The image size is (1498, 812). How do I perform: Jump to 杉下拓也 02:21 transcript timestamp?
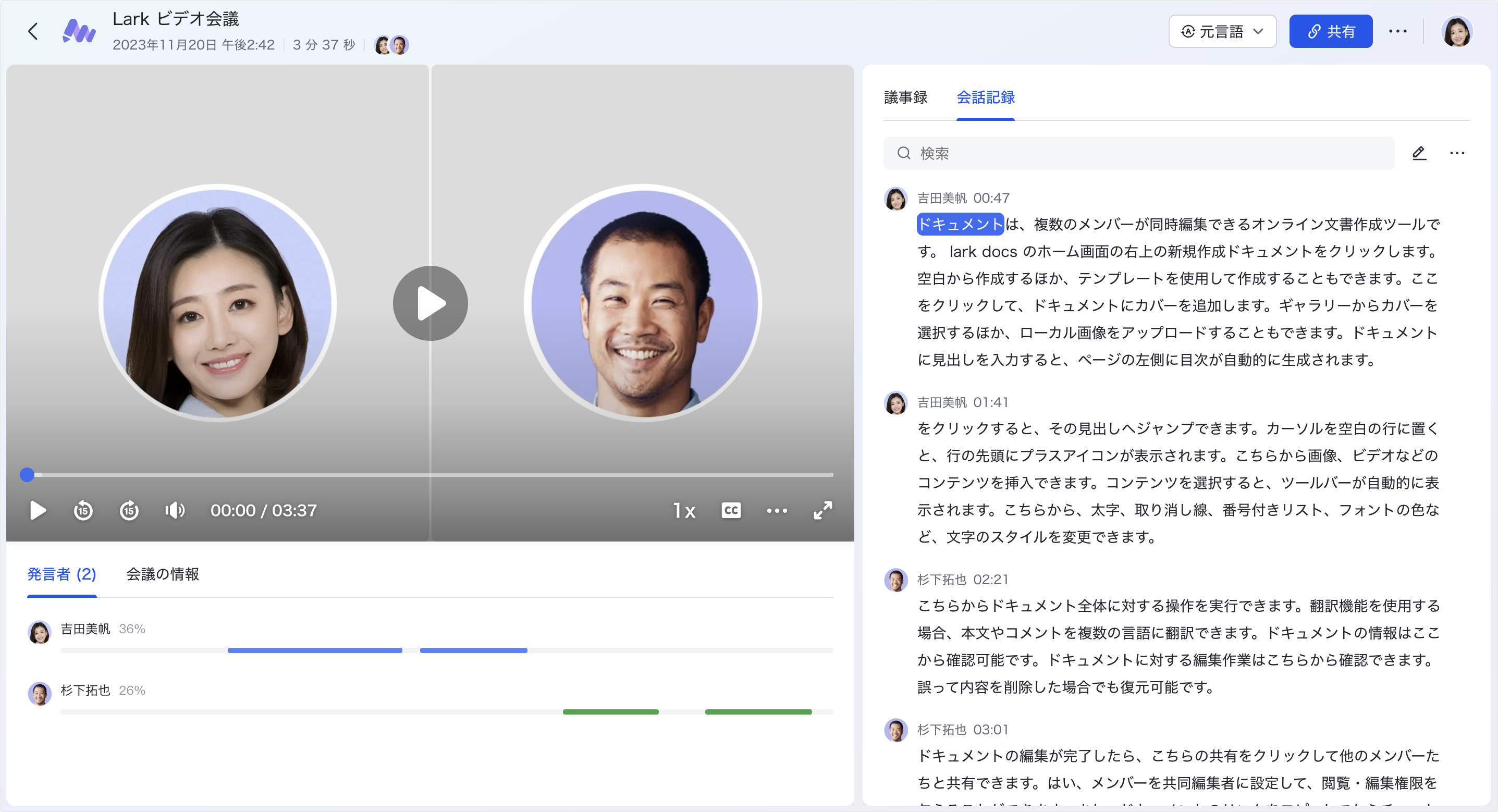[x=990, y=580]
